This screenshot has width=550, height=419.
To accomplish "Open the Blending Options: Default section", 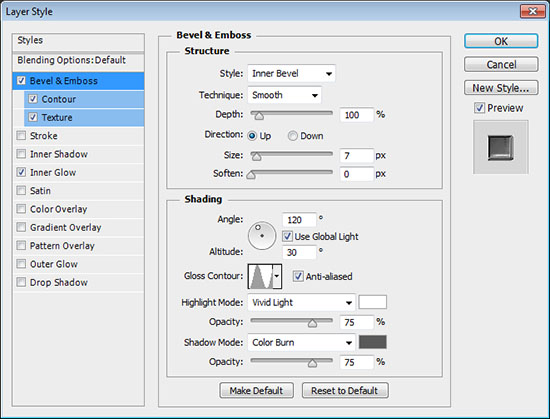I will (x=78, y=60).
